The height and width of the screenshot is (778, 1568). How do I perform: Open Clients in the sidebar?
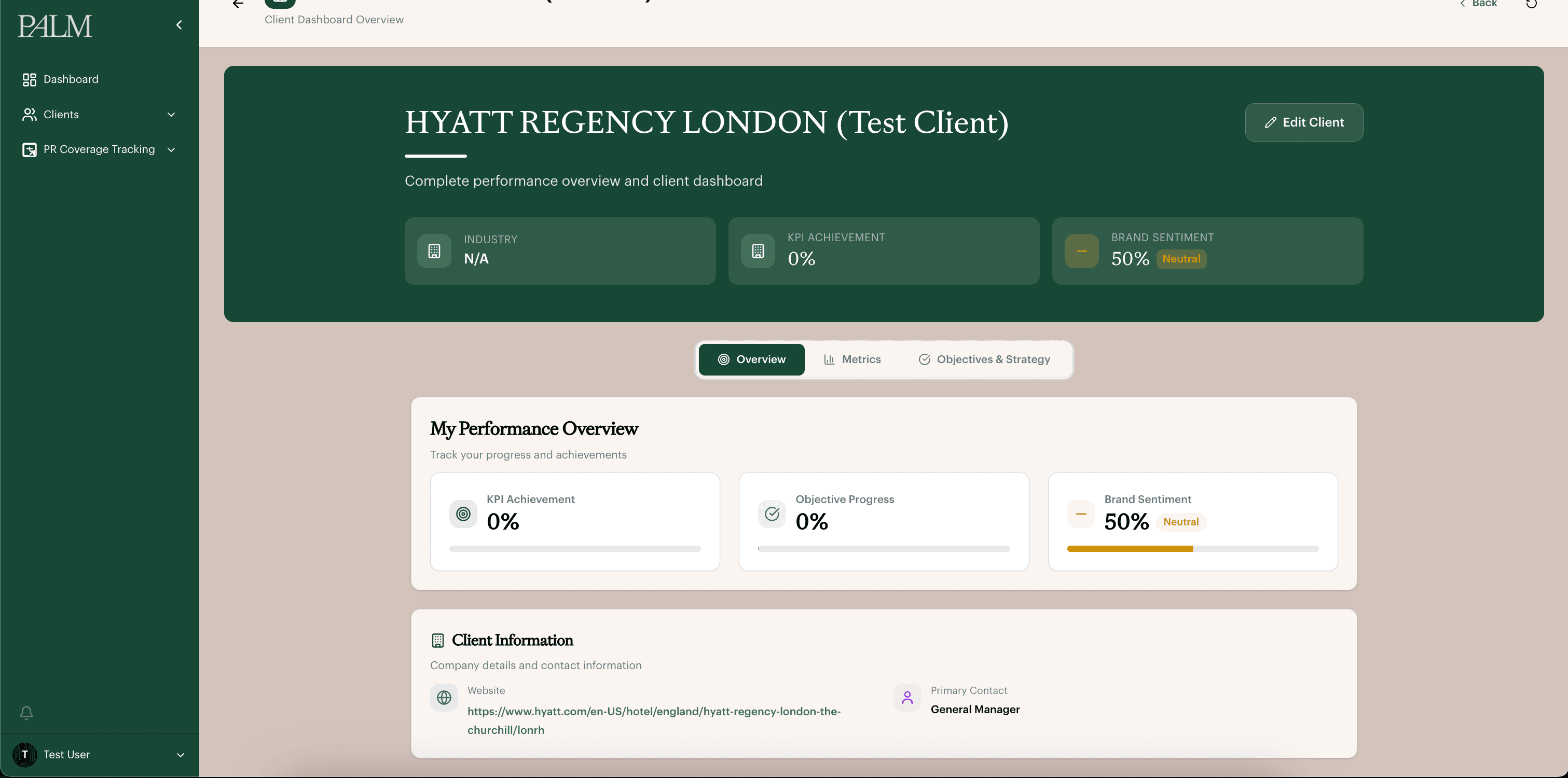coord(100,114)
